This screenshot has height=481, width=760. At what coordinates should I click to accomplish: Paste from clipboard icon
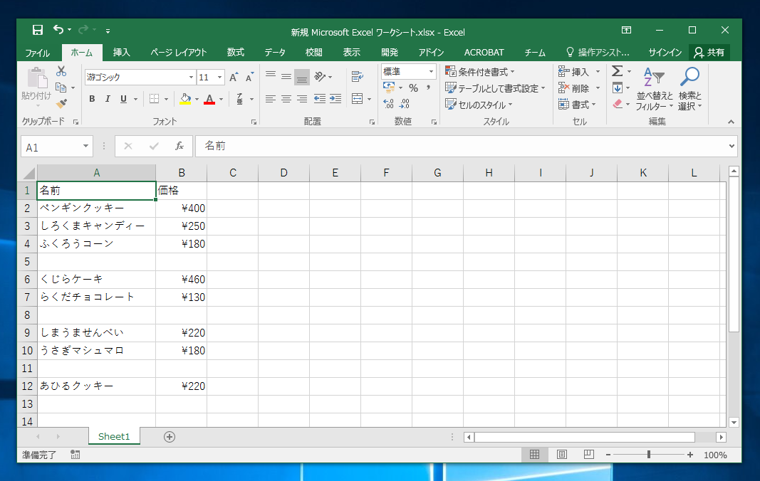point(37,78)
